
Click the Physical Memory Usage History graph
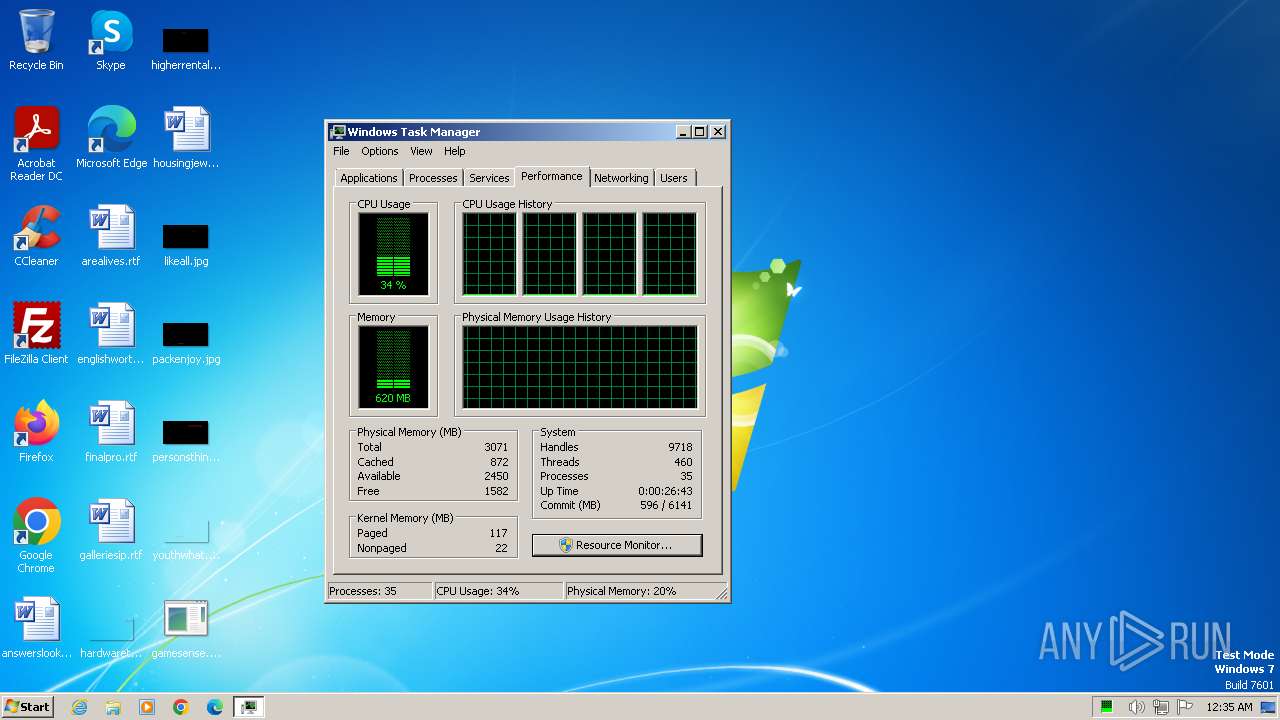tap(580, 367)
